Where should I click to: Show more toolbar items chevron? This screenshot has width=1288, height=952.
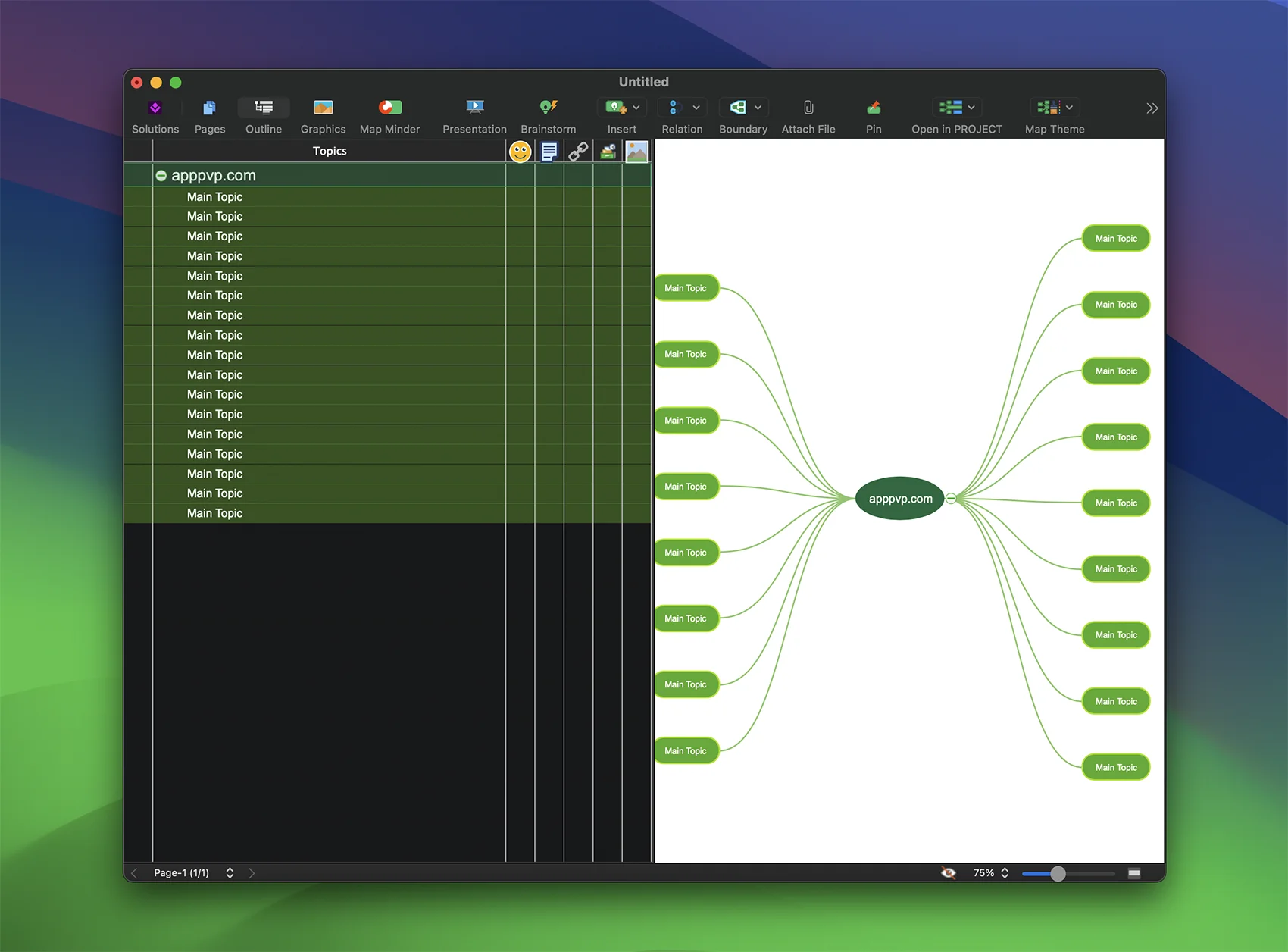1152,108
